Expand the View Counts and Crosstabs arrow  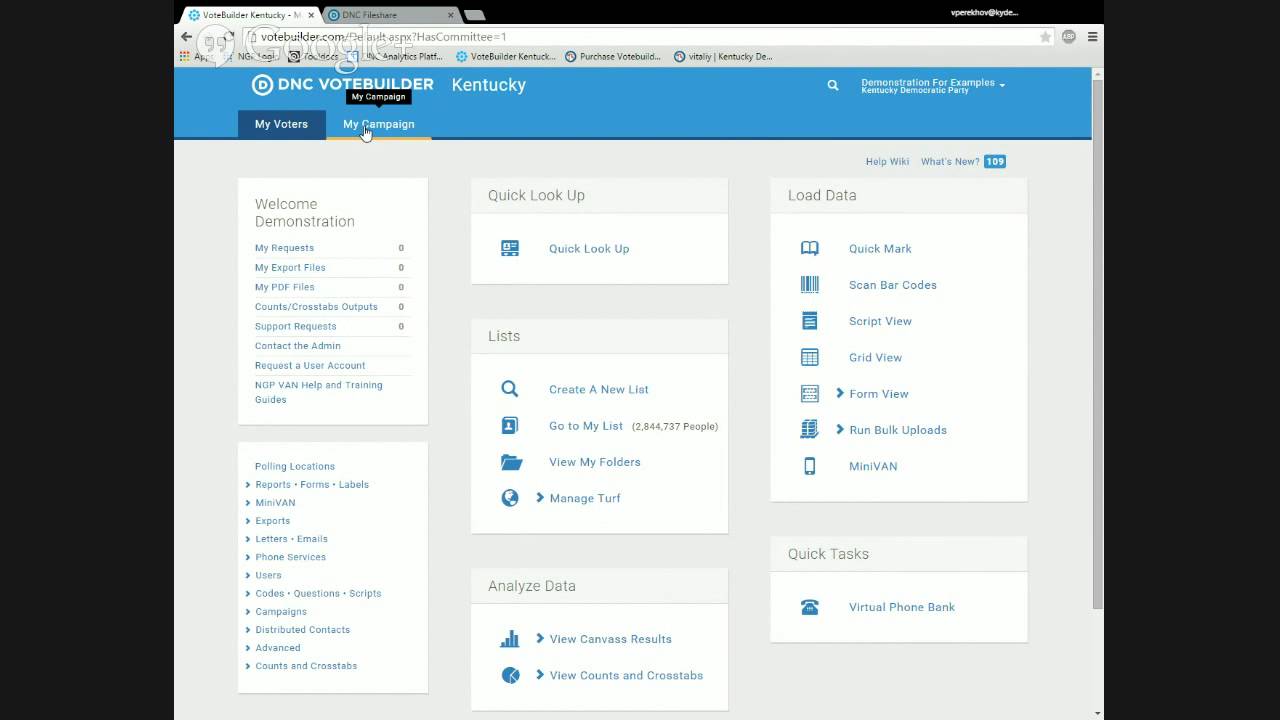pos(540,675)
